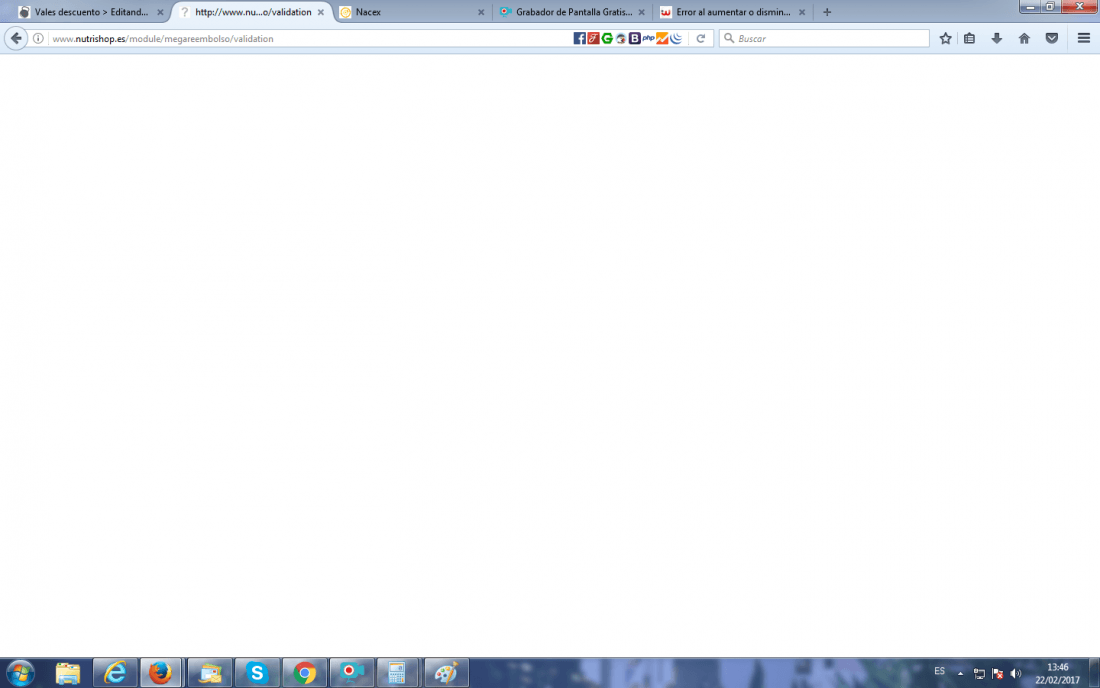This screenshot has height=688, width=1100.
Task: Open the green G bookmark icon
Action: pos(607,39)
